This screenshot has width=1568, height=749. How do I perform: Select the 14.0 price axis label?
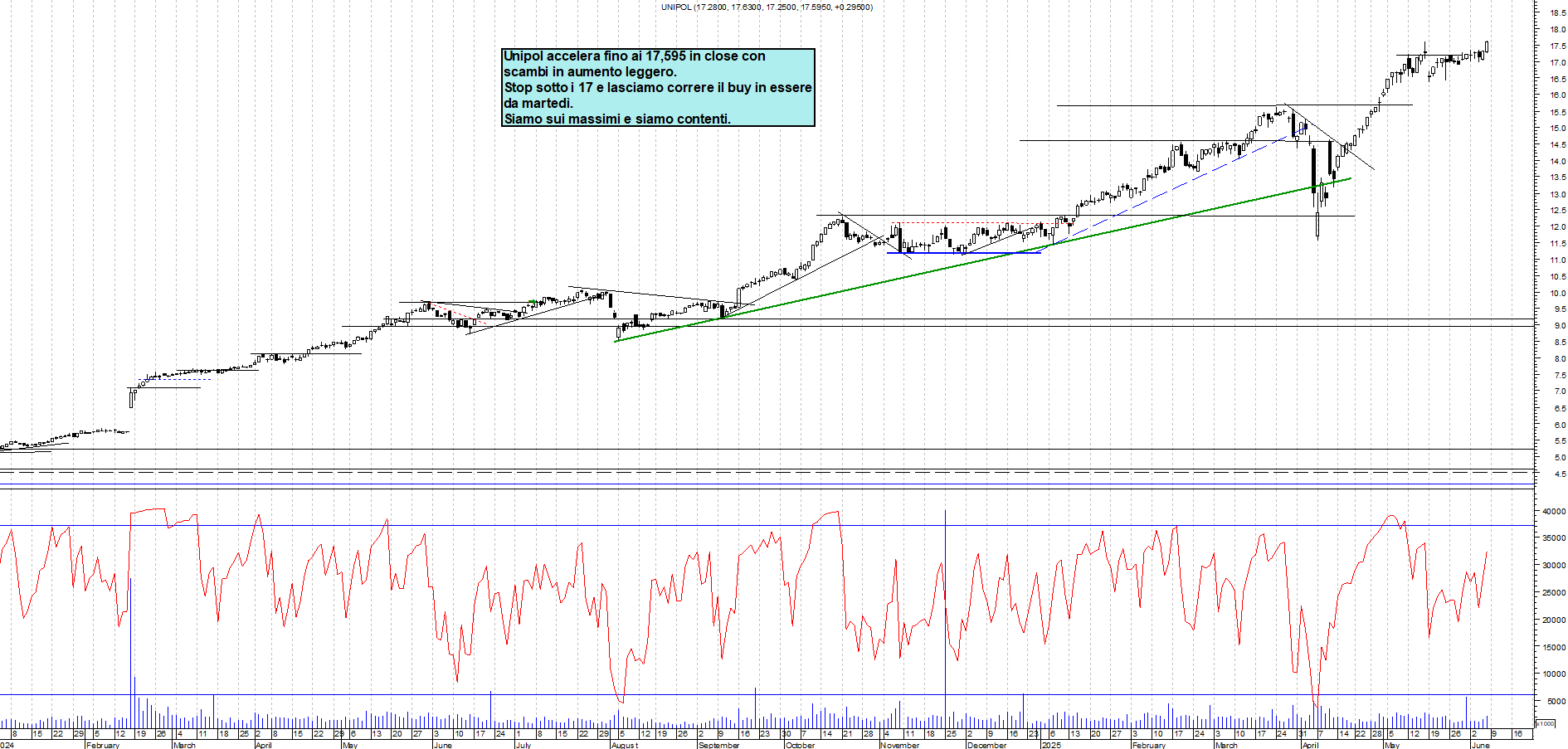click(x=1557, y=162)
